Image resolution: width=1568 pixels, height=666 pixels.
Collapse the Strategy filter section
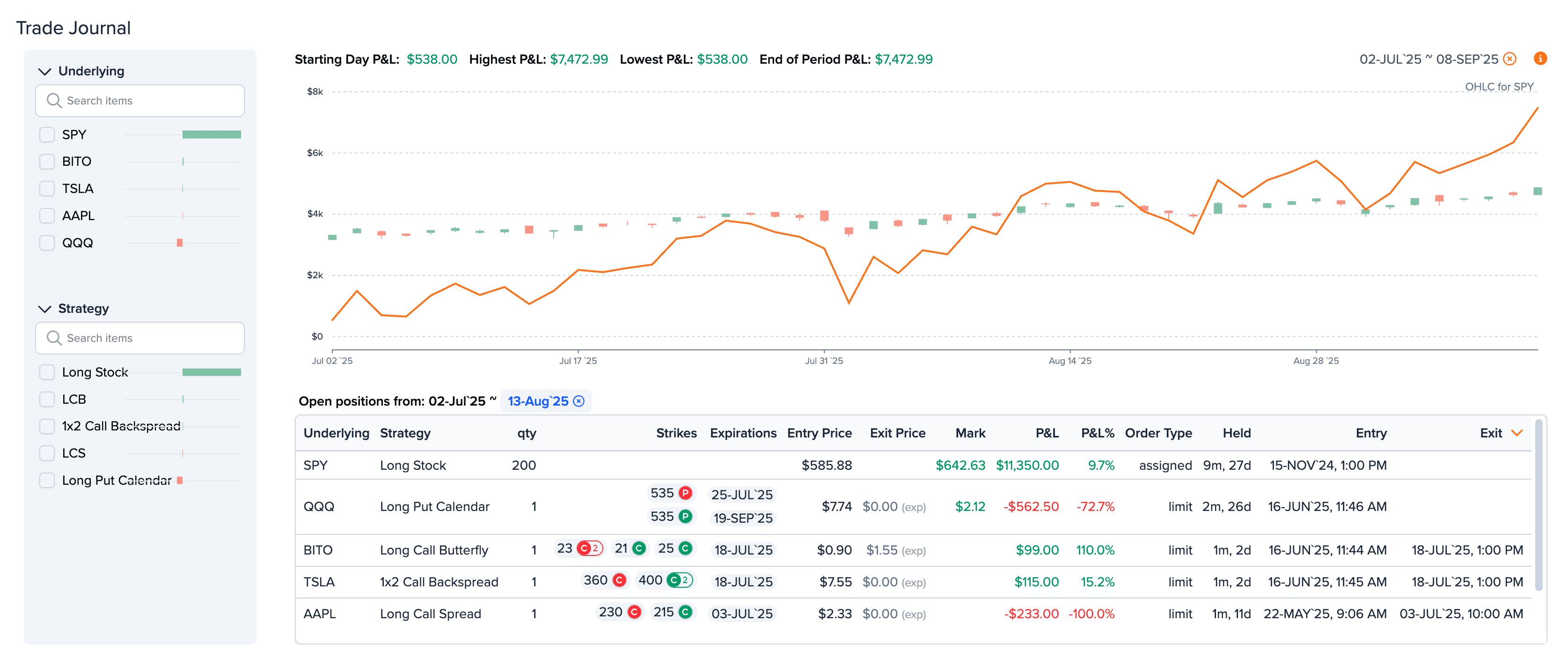(x=44, y=309)
